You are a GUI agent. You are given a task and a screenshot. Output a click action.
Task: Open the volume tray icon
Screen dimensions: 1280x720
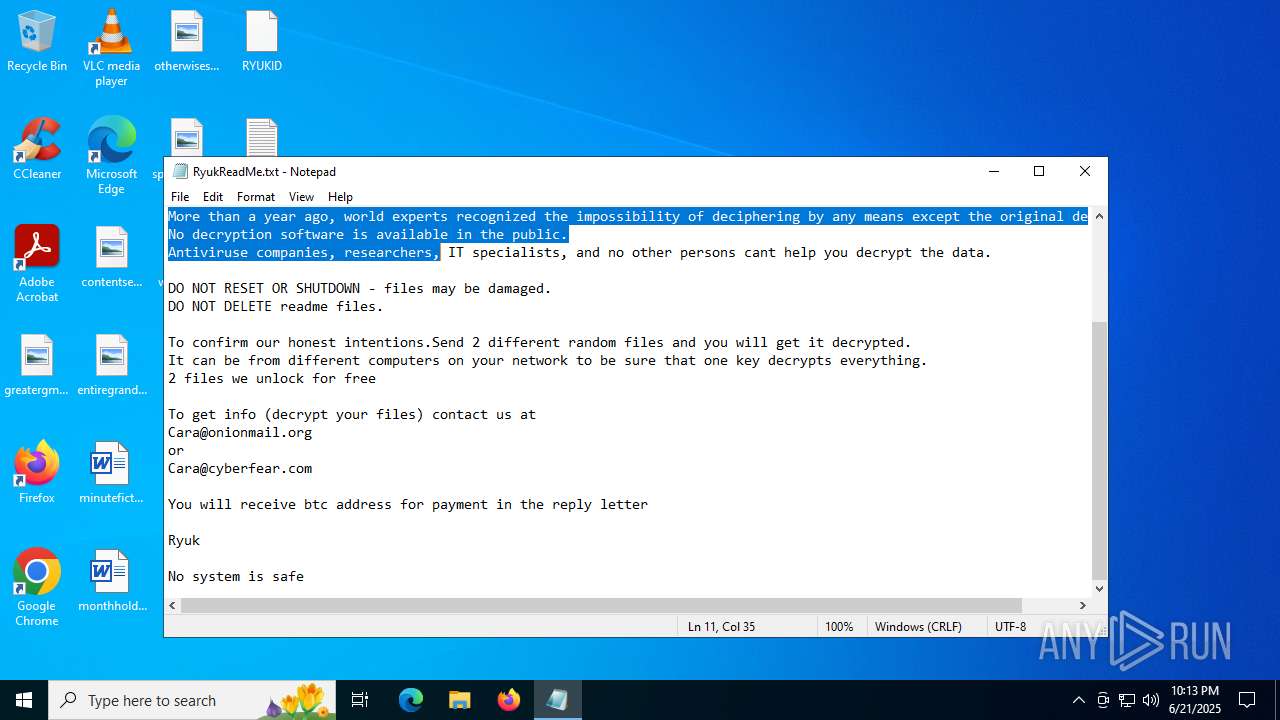(x=1151, y=700)
